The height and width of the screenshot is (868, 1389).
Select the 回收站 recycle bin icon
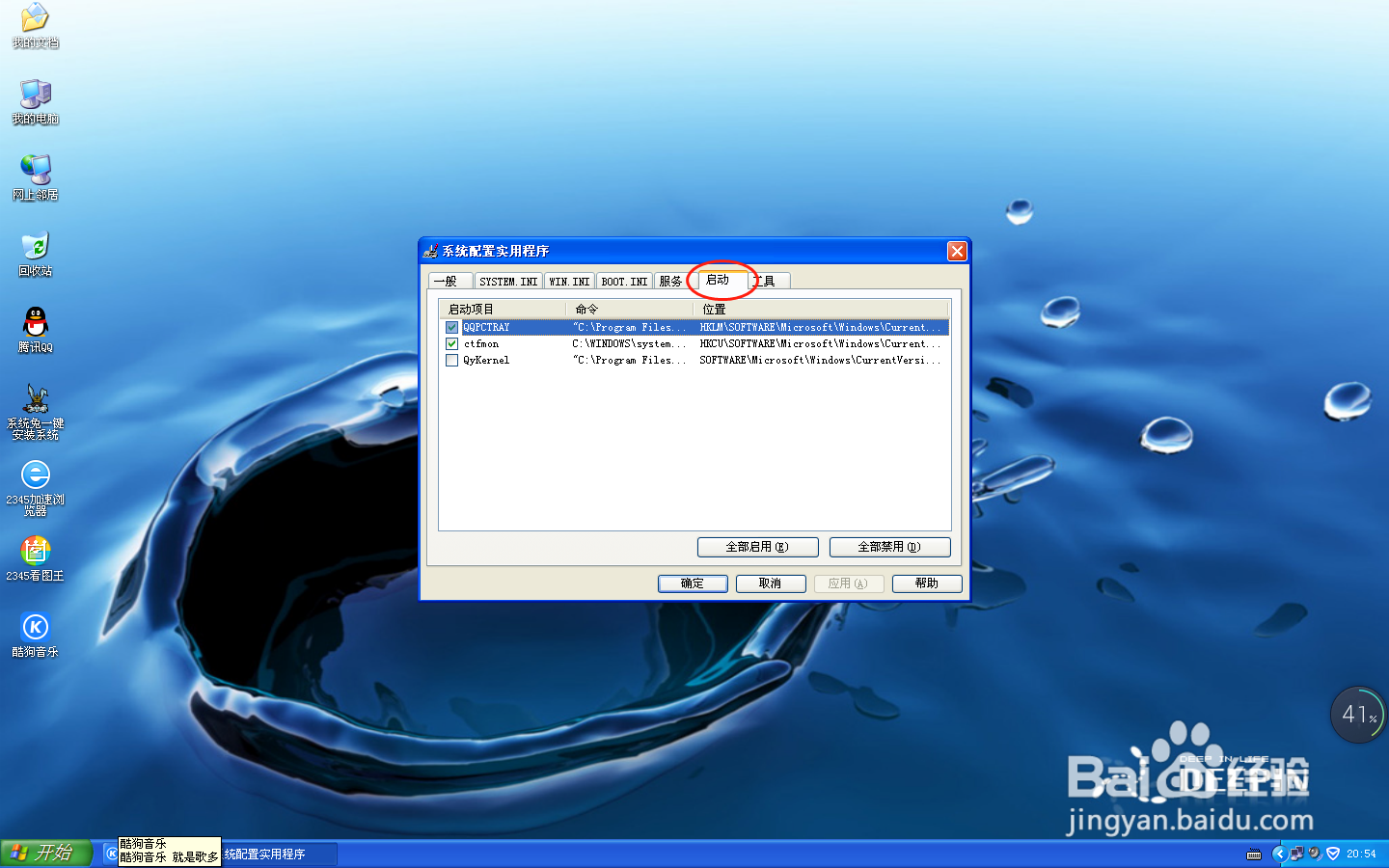coord(36,254)
